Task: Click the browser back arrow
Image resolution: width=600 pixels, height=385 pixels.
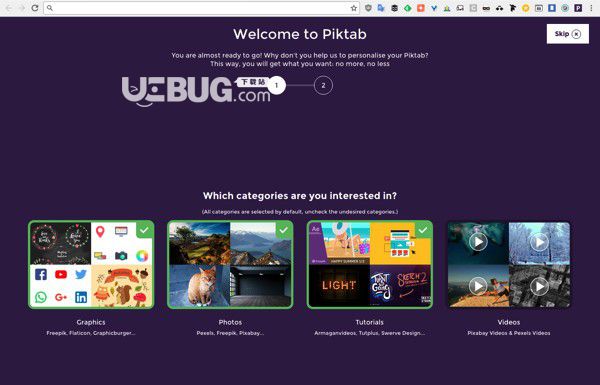Action: (x=8, y=8)
